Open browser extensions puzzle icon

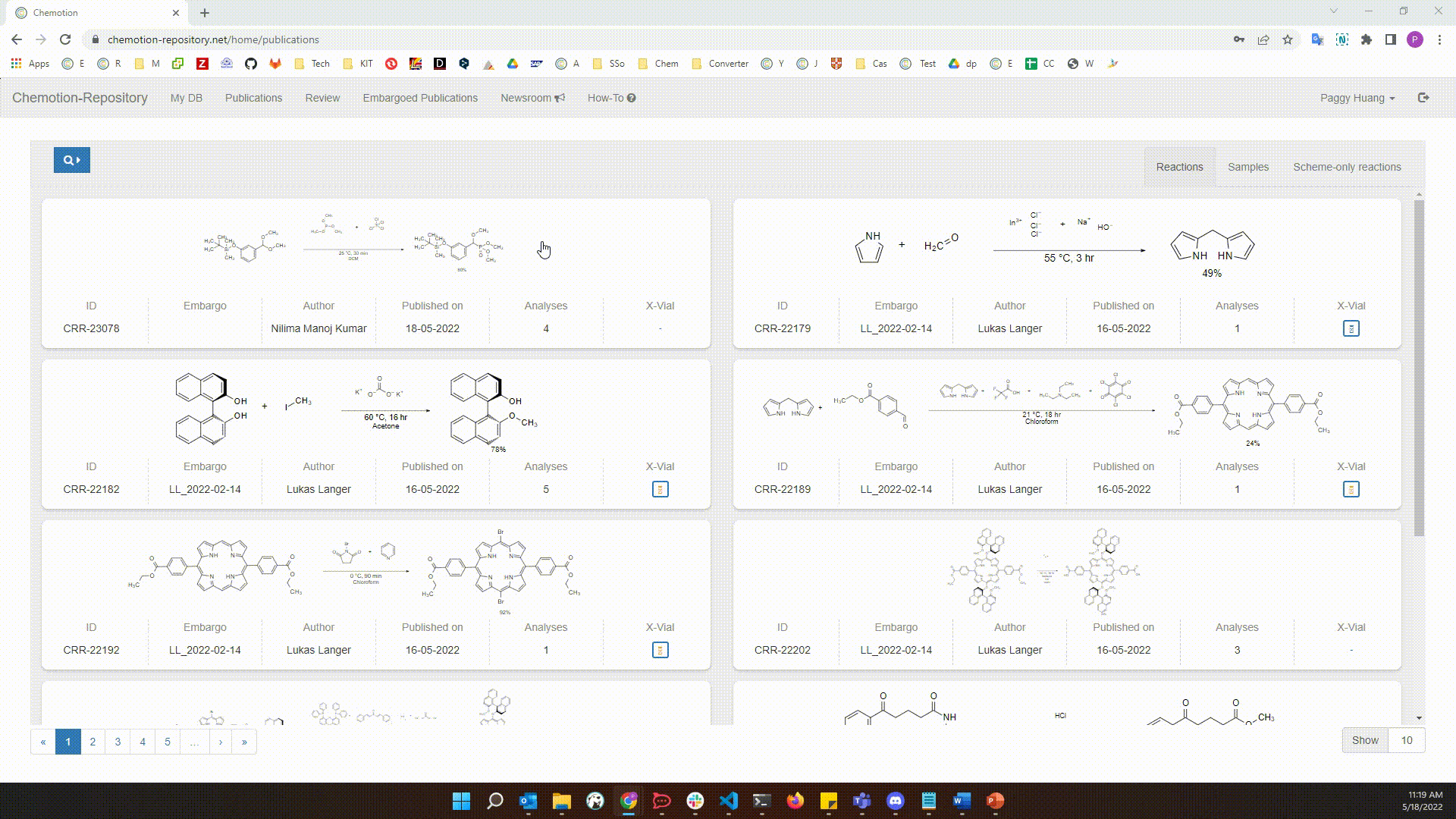point(1367,39)
